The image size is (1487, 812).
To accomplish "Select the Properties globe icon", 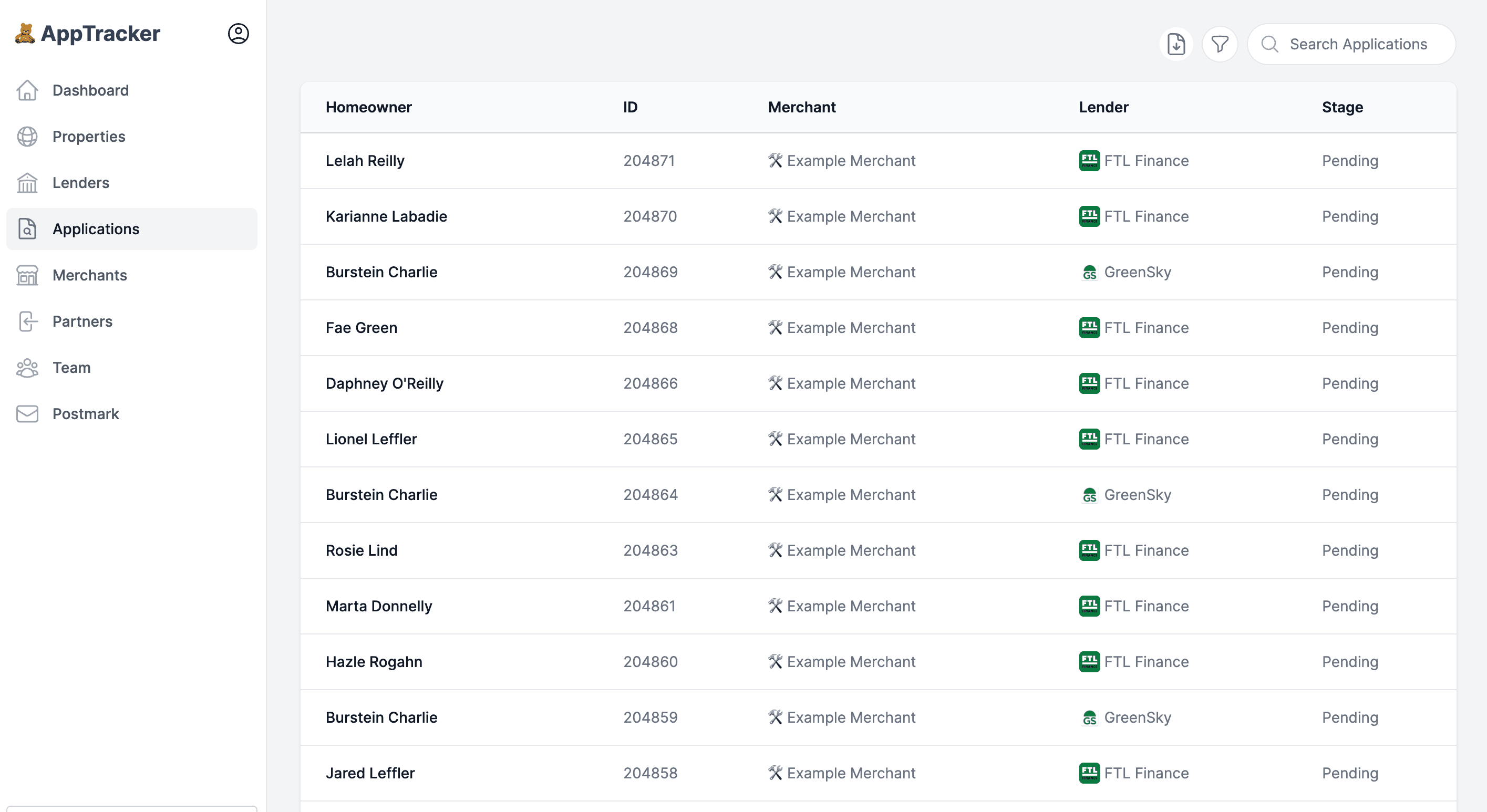I will (27, 137).
